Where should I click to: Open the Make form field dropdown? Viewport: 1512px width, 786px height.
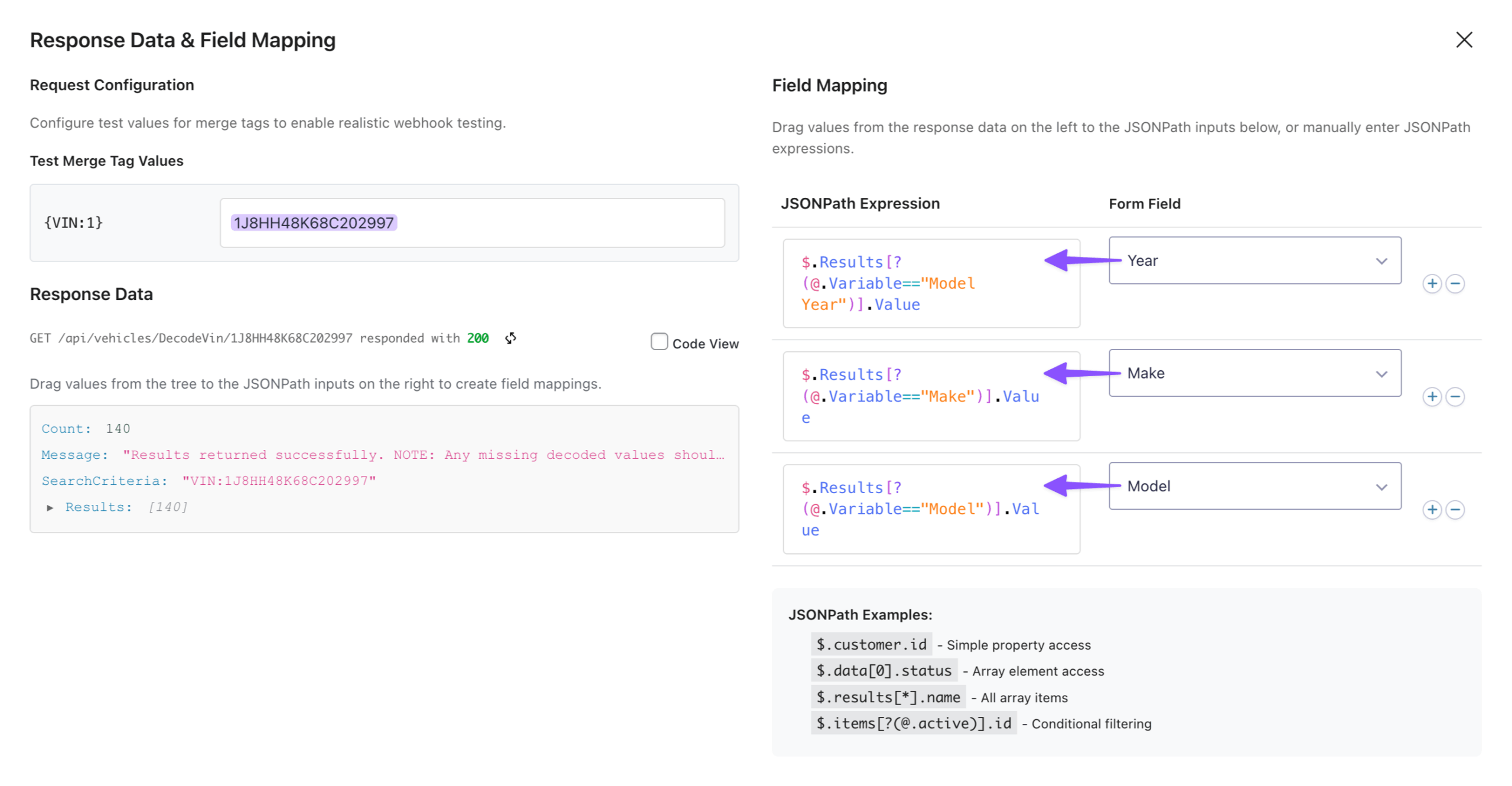[x=1254, y=373]
